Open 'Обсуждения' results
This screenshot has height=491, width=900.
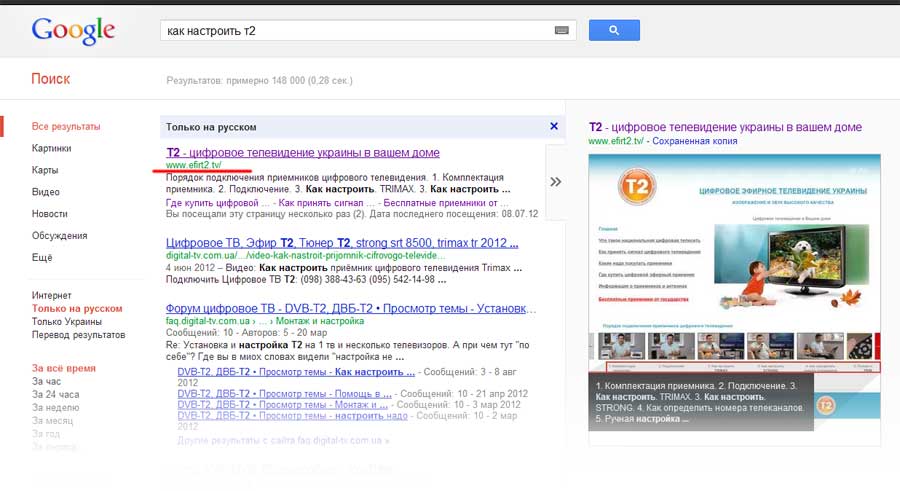tap(60, 235)
